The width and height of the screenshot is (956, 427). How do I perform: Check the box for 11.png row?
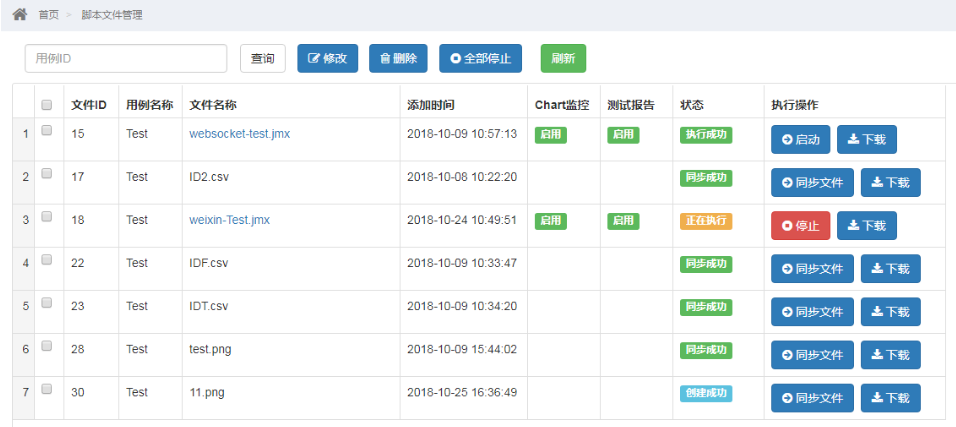[x=46, y=389]
